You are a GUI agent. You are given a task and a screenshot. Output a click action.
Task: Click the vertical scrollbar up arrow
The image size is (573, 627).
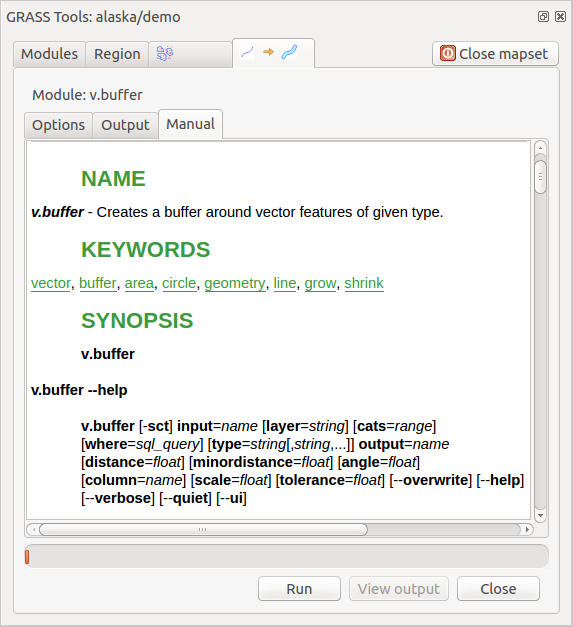click(540, 148)
